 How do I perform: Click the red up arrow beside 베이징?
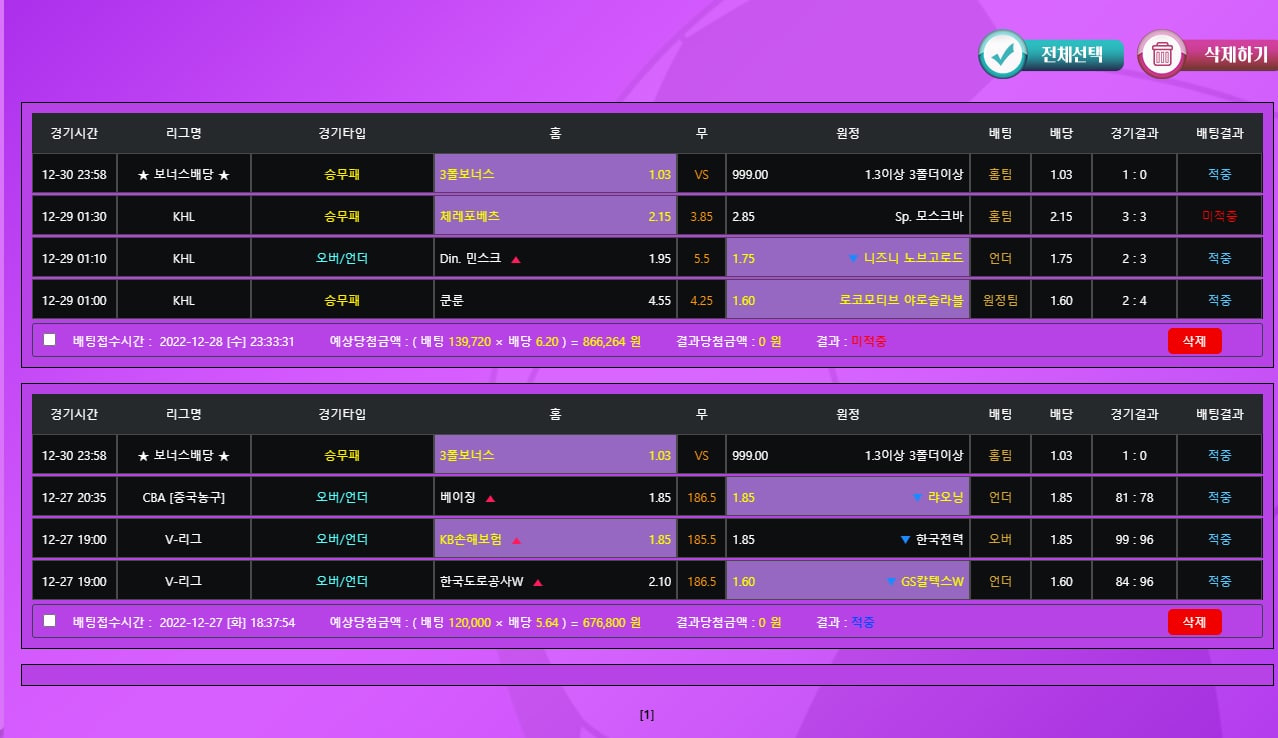(x=490, y=498)
